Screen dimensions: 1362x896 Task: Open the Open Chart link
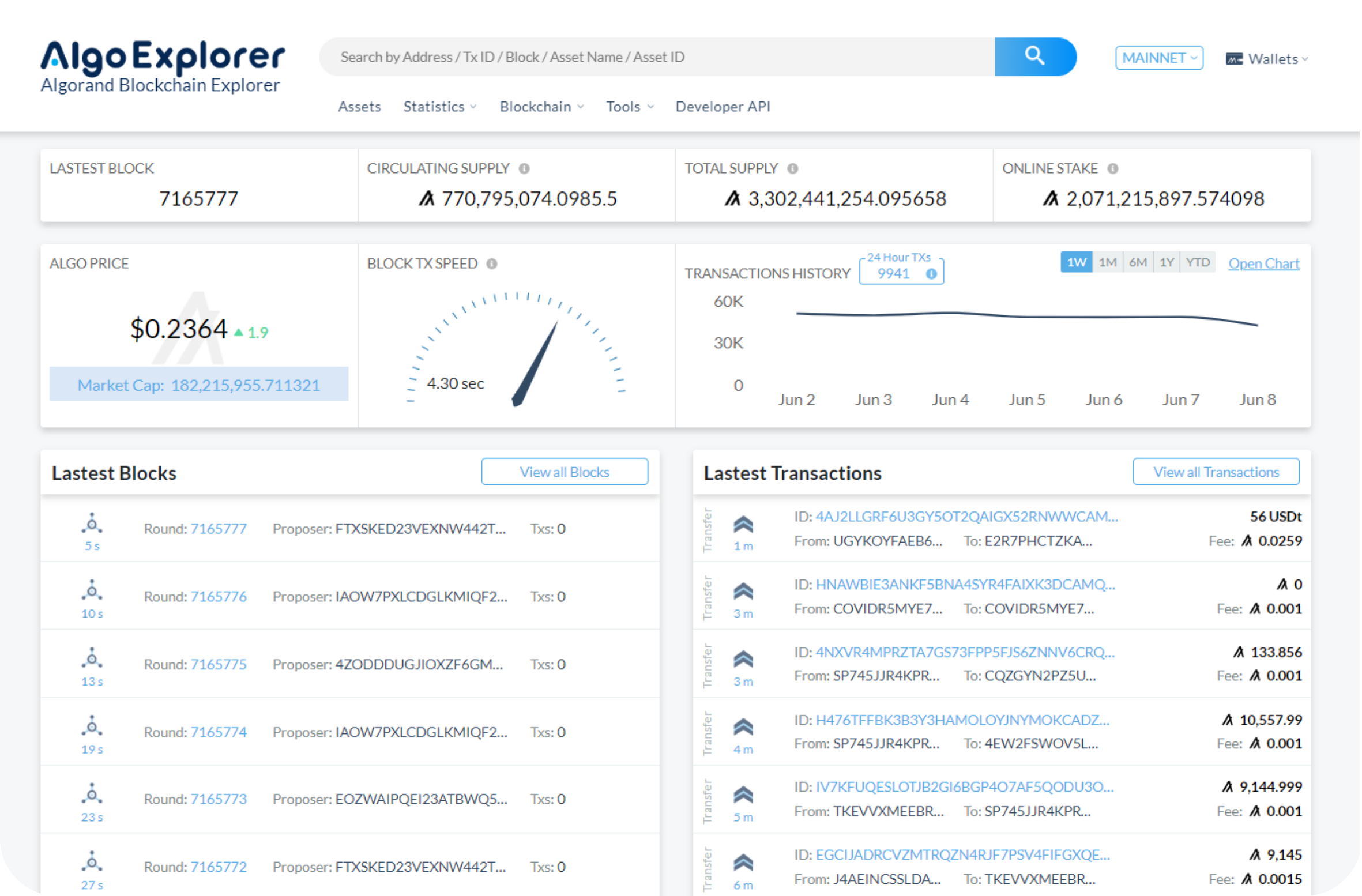(1263, 263)
